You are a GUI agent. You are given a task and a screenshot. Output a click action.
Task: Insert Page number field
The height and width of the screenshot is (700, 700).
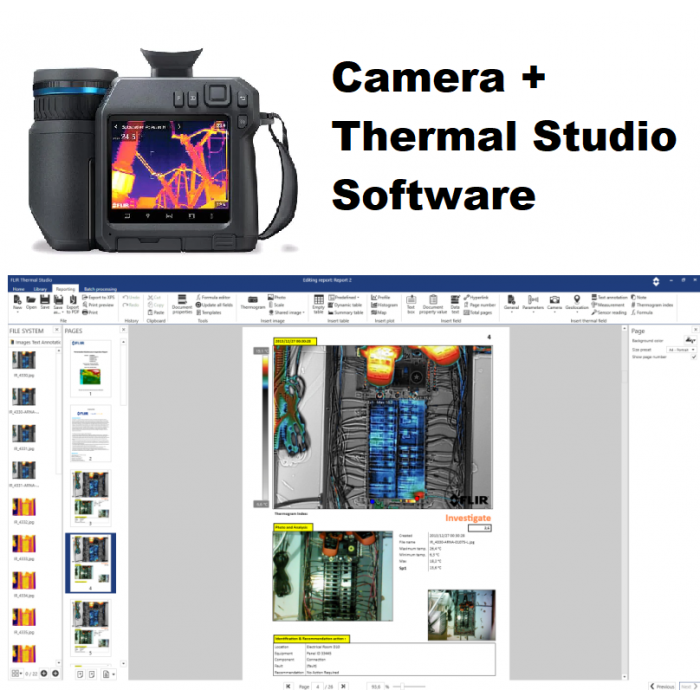click(x=479, y=305)
